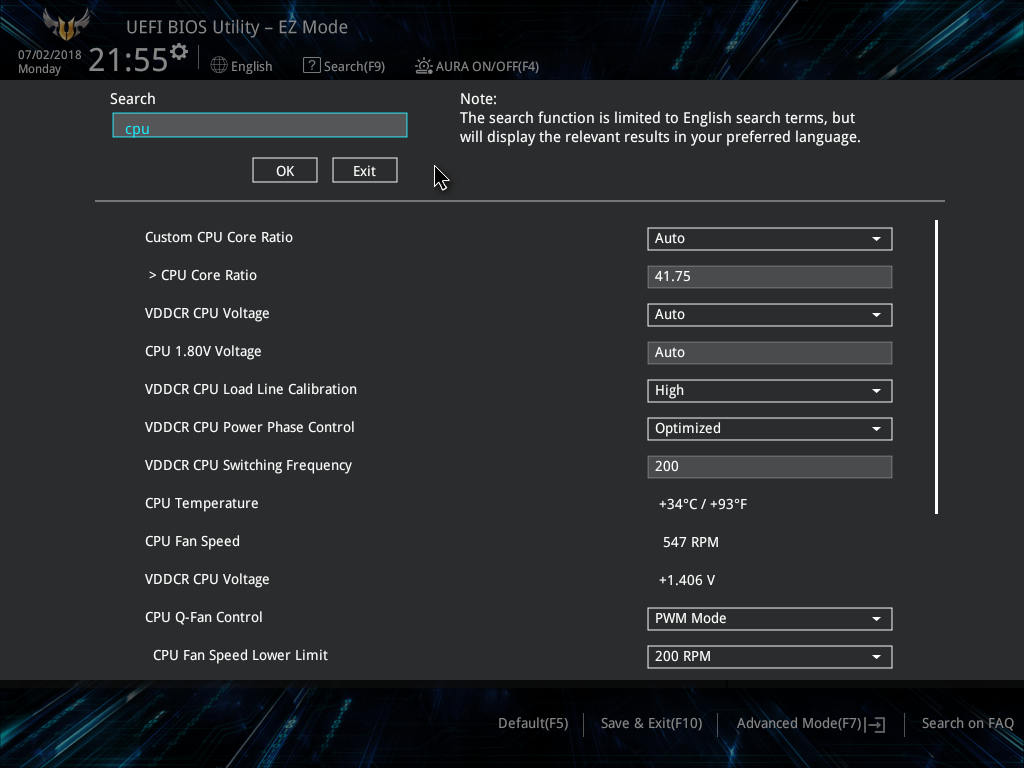This screenshot has width=1024, height=768.
Task: Click the globe language icon
Action: [x=219, y=65]
